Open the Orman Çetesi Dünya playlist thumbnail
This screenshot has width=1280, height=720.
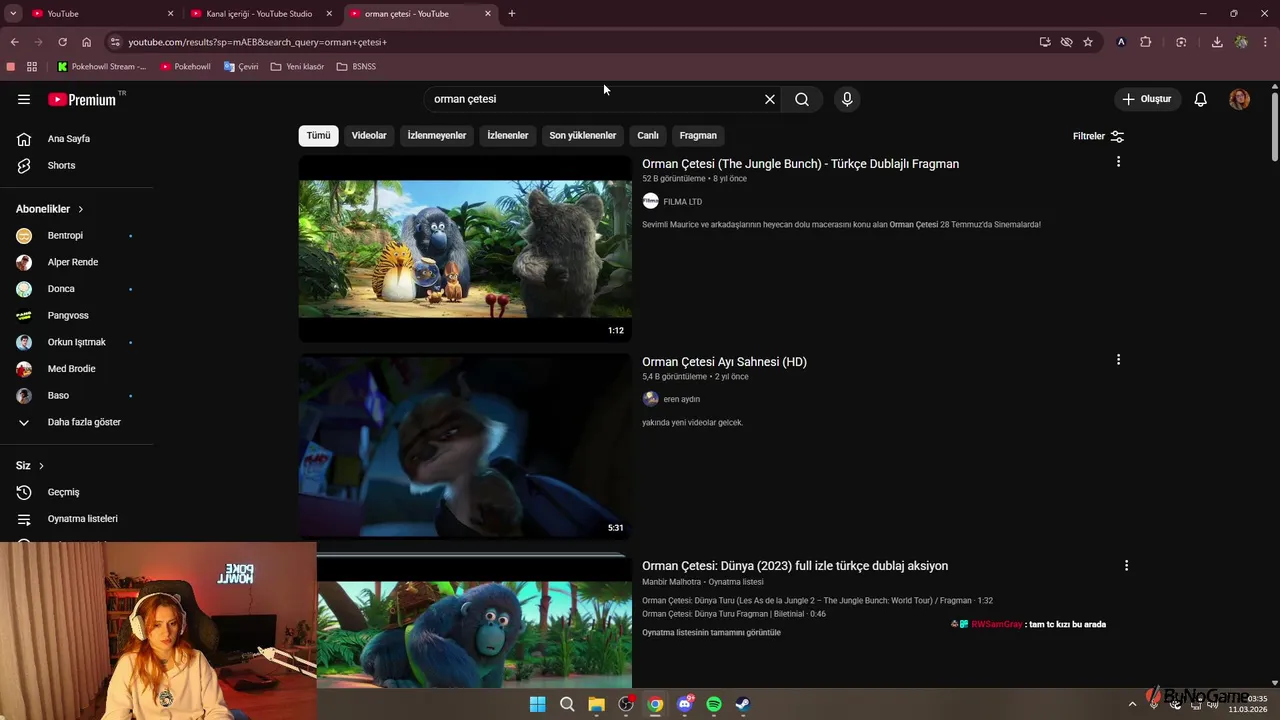(474, 624)
